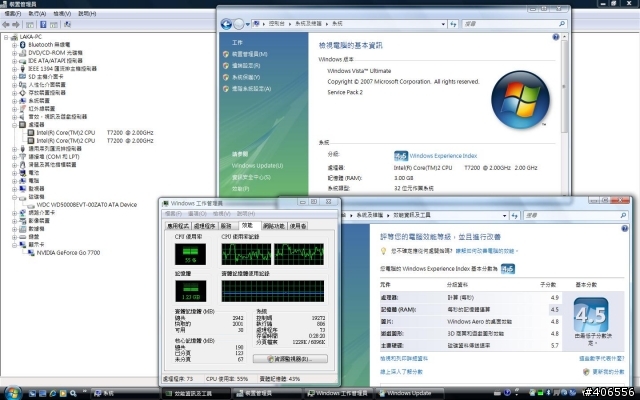Switch to the Services tab in Task Manager
Viewport: 640px width, 400px height.
tap(226, 226)
